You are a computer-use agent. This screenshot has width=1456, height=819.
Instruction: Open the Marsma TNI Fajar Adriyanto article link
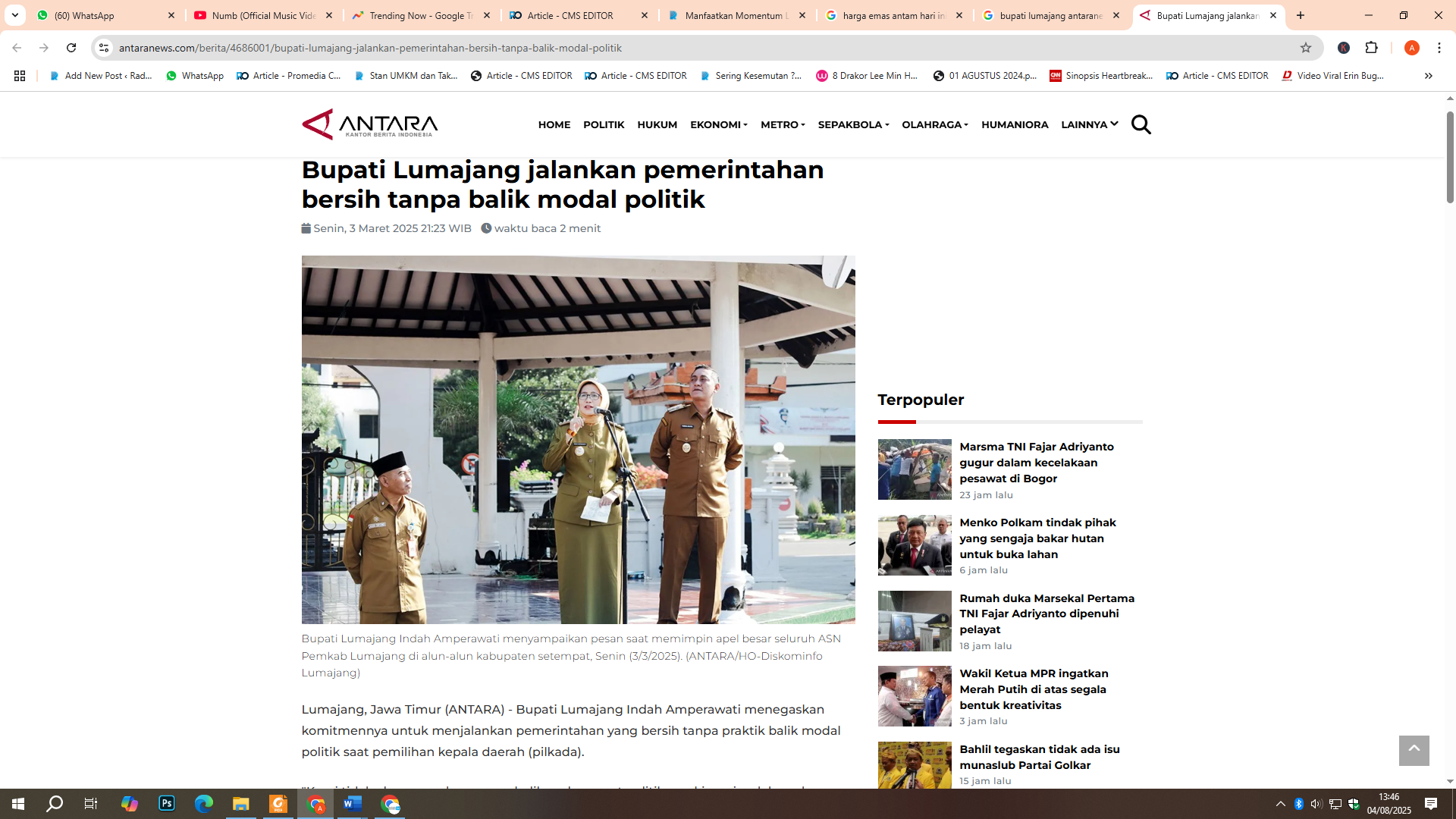[1036, 463]
